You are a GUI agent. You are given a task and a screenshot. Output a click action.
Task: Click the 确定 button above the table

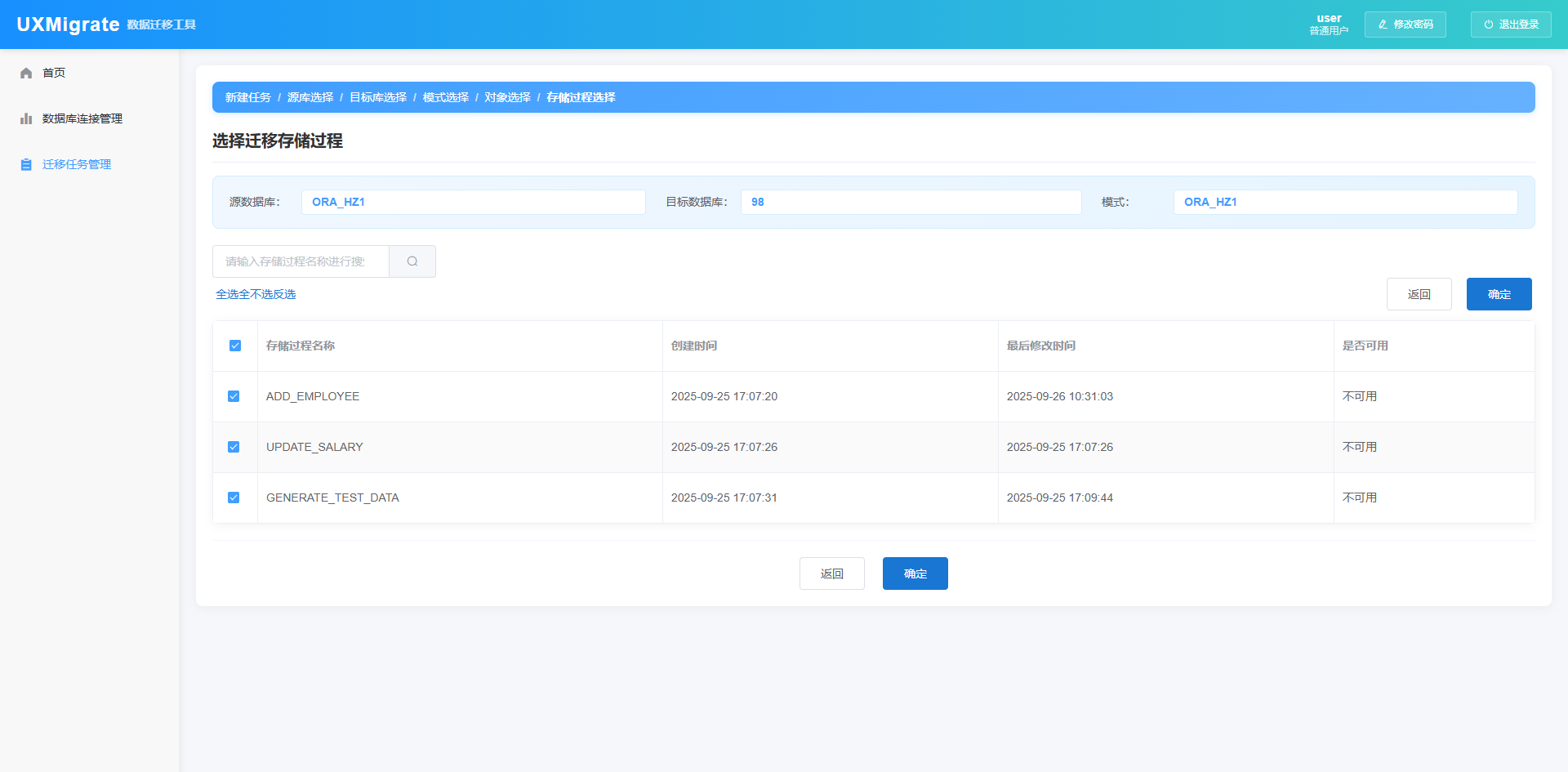click(x=1499, y=294)
